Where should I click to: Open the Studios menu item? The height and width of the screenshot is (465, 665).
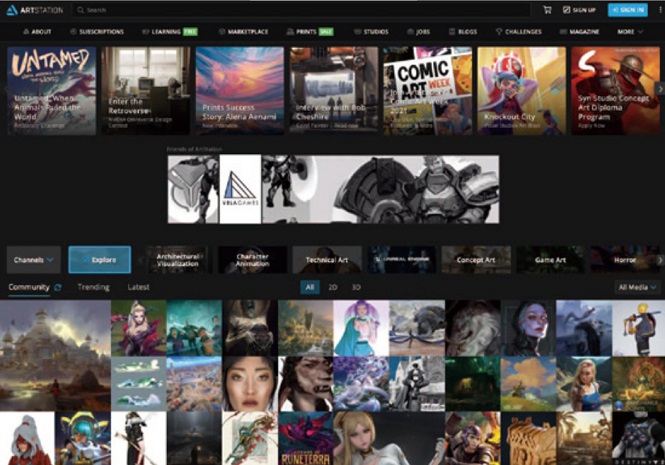tap(371, 31)
